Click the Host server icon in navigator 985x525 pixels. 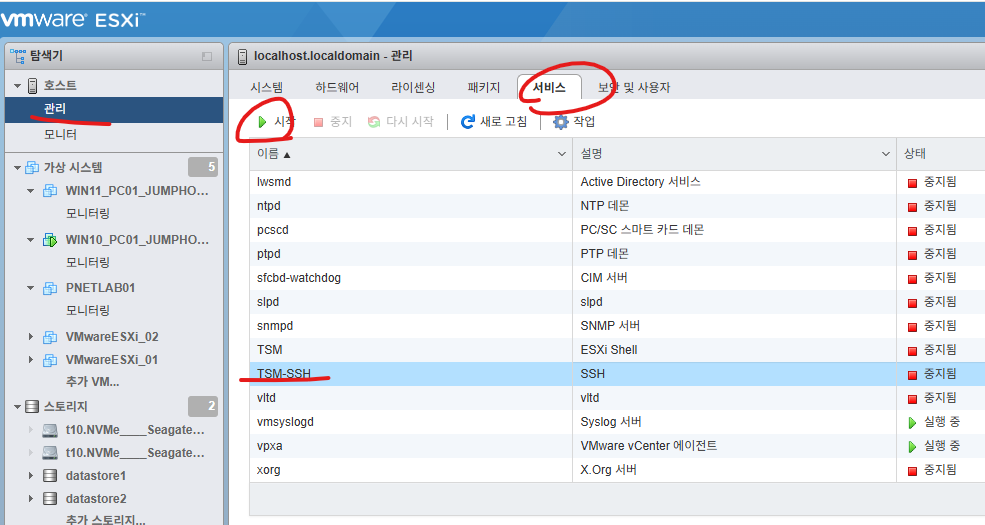33,85
